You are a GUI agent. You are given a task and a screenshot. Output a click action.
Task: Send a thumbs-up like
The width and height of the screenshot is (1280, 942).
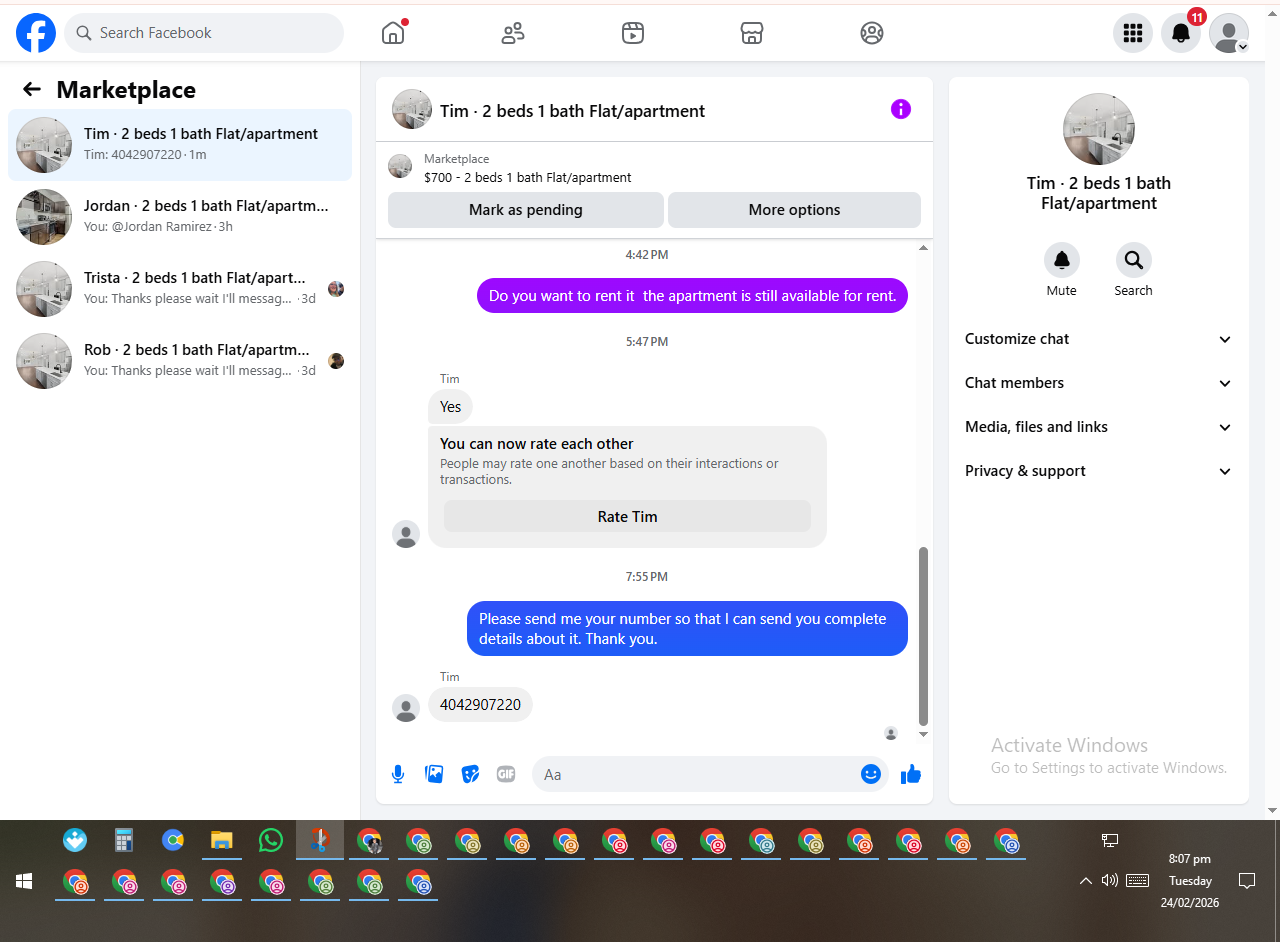click(910, 774)
